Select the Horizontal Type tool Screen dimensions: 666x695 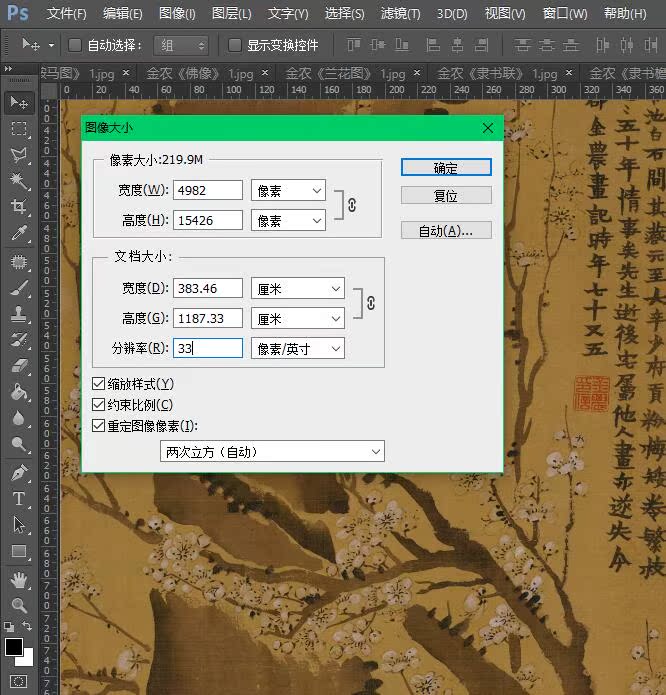(x=19, y=499)
